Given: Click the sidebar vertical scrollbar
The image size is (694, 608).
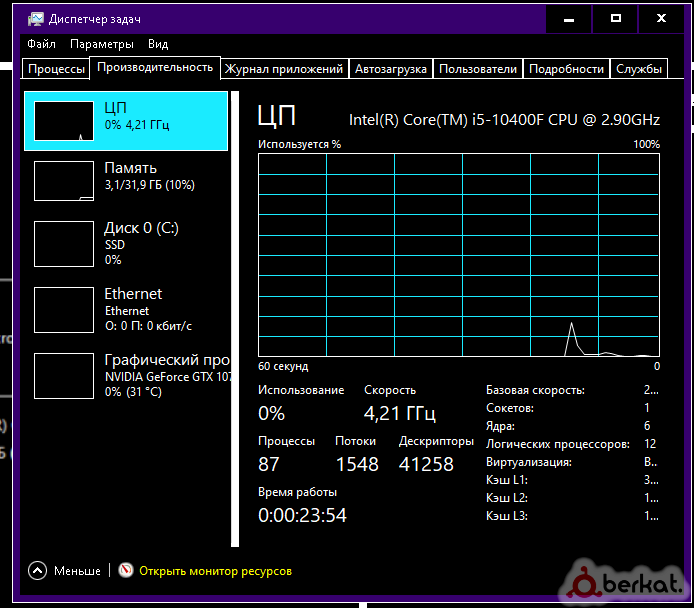Looking at the screenshot, I should [235, 319].
